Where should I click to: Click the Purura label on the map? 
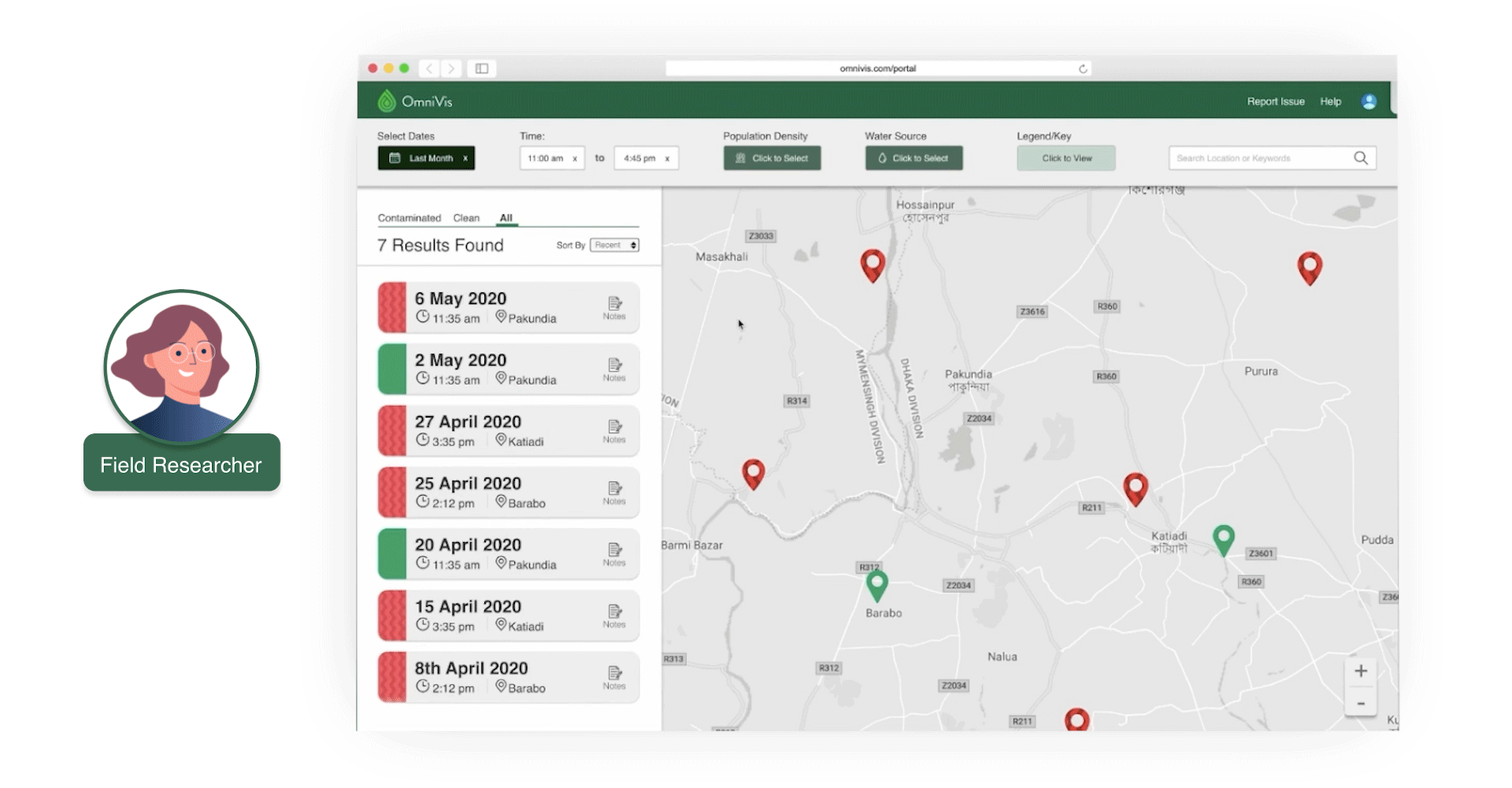(1261, 371)
